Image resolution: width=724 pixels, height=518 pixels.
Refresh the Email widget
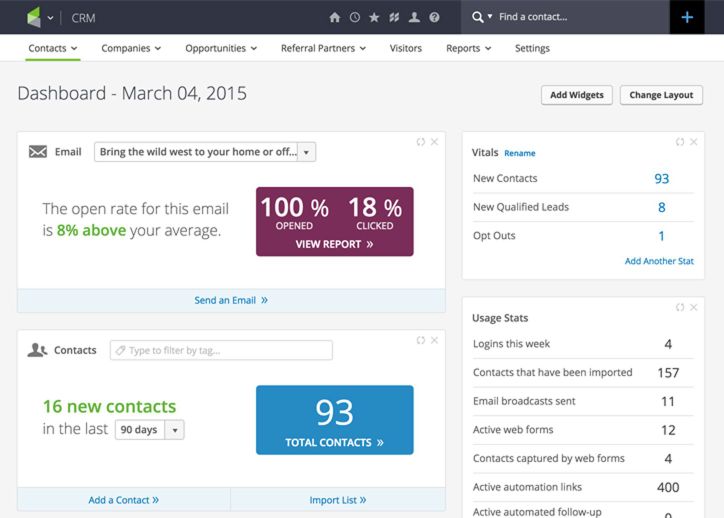coord(420,142)
